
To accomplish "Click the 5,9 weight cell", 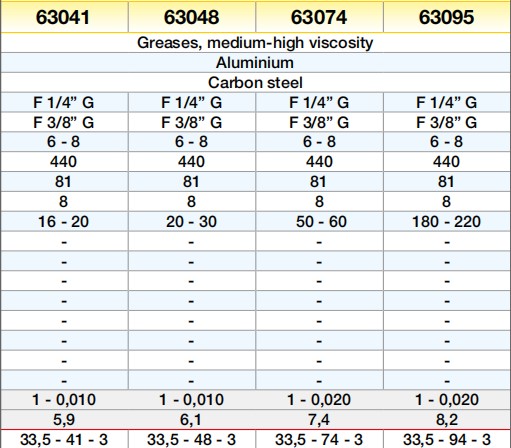I will pyautogui.click(x=64, y=420).
